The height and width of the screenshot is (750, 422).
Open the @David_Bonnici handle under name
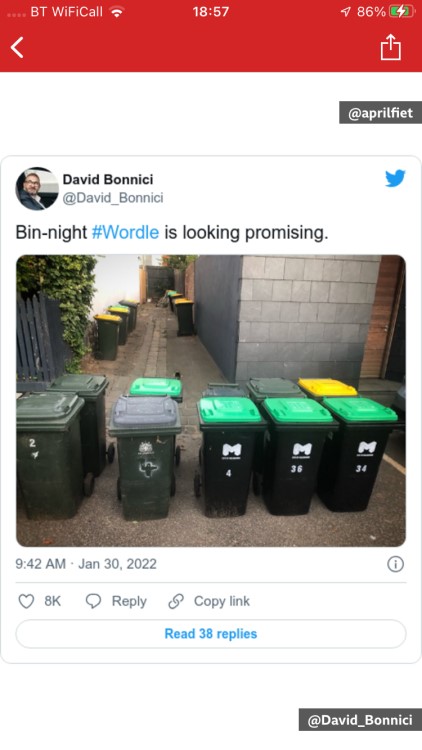pos(113,198)
